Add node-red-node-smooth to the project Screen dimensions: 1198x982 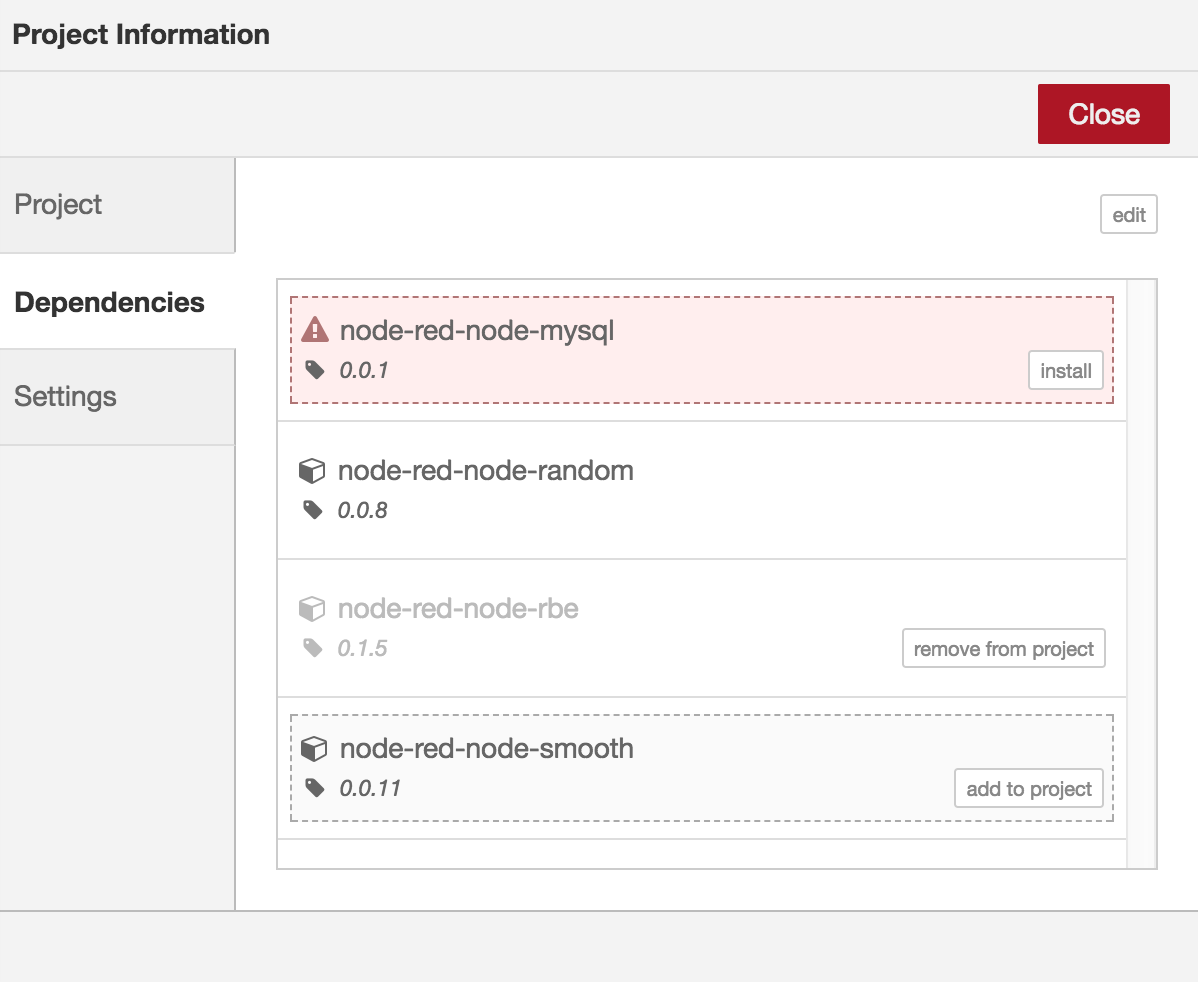[1028, 788]
